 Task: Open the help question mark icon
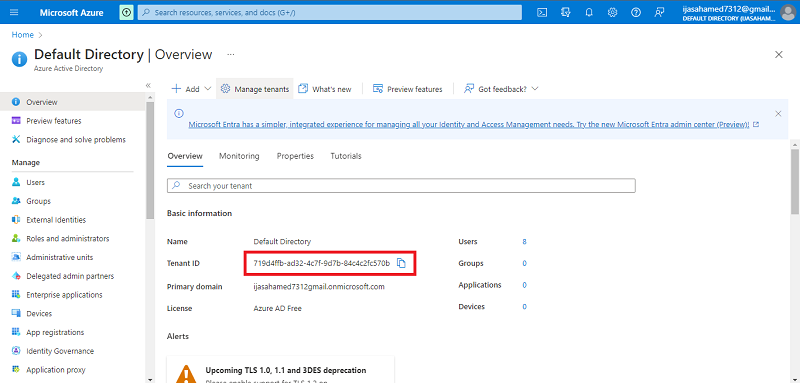click(636, 12)
